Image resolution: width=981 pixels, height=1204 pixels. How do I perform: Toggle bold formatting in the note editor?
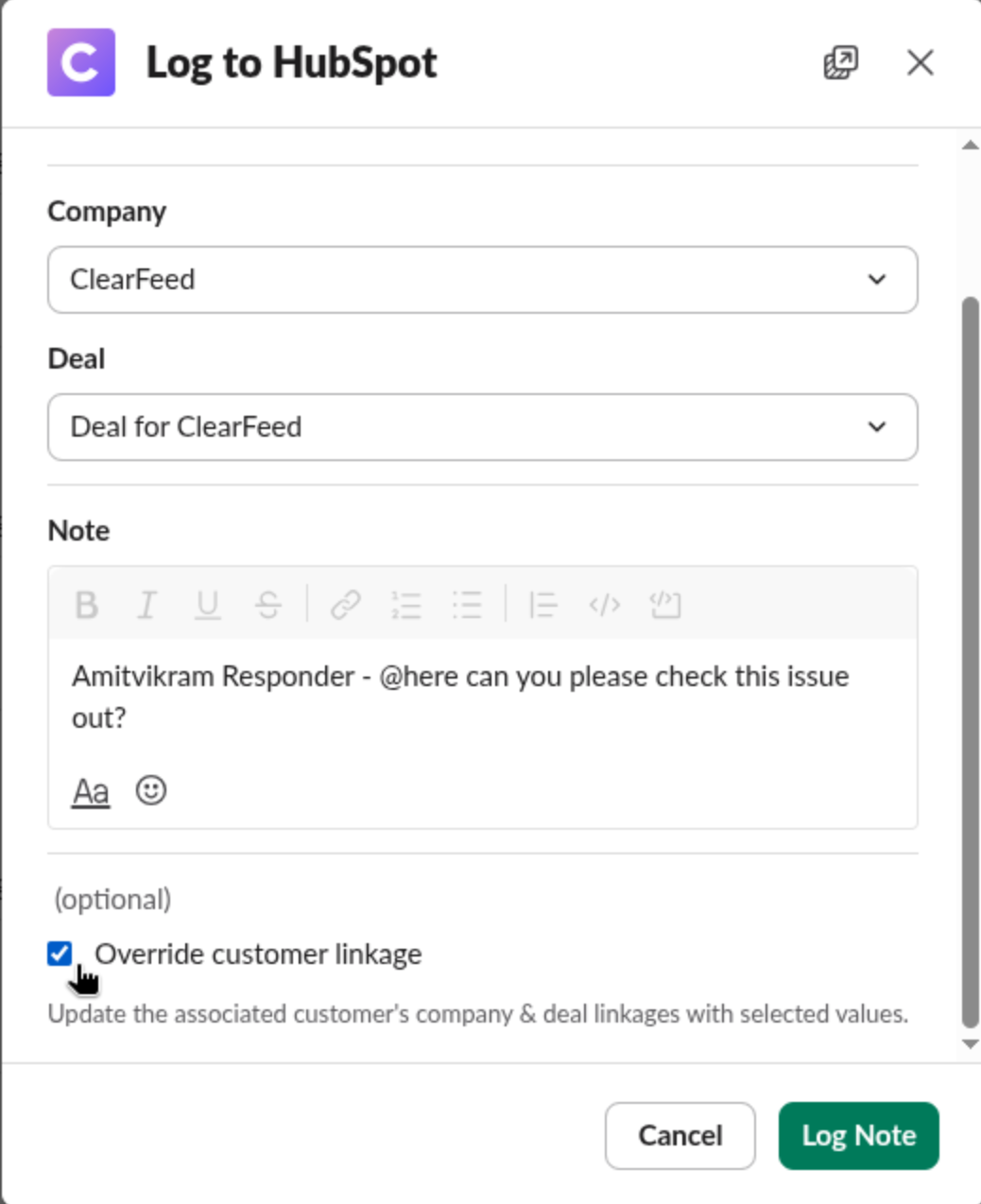pyautogui.click(x=87, y=605)
